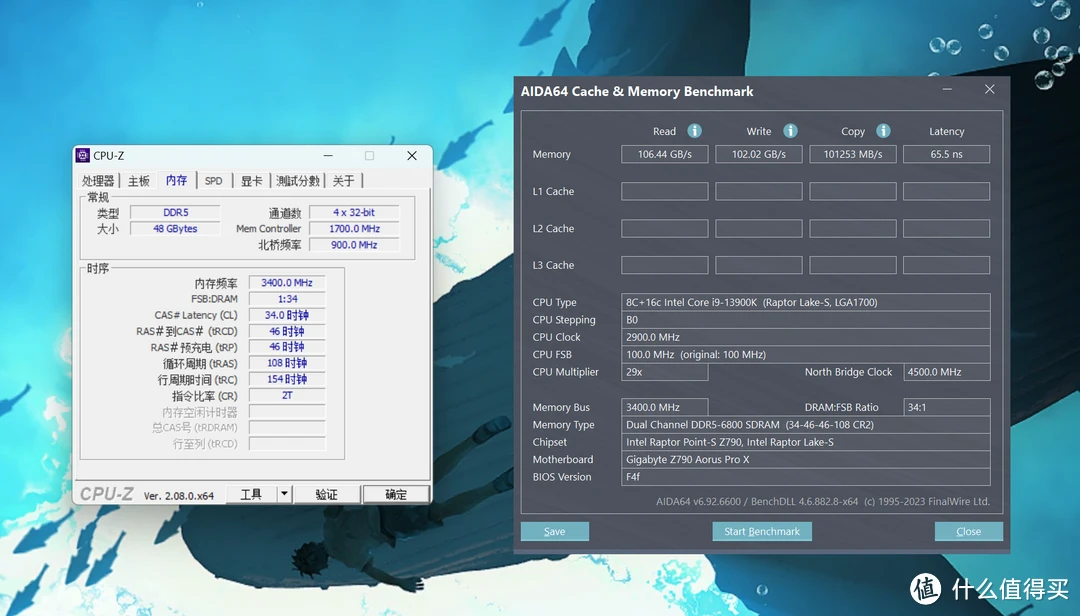Image resolution: width=1080 pixels, height=616 pixels.
Task: Open the 显卡 tab
Action: pos(251,181)
